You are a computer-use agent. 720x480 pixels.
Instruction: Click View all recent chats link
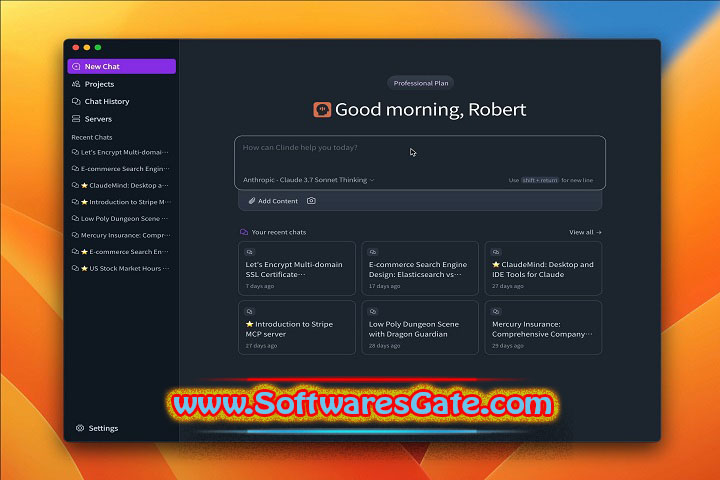click(585, 232)
